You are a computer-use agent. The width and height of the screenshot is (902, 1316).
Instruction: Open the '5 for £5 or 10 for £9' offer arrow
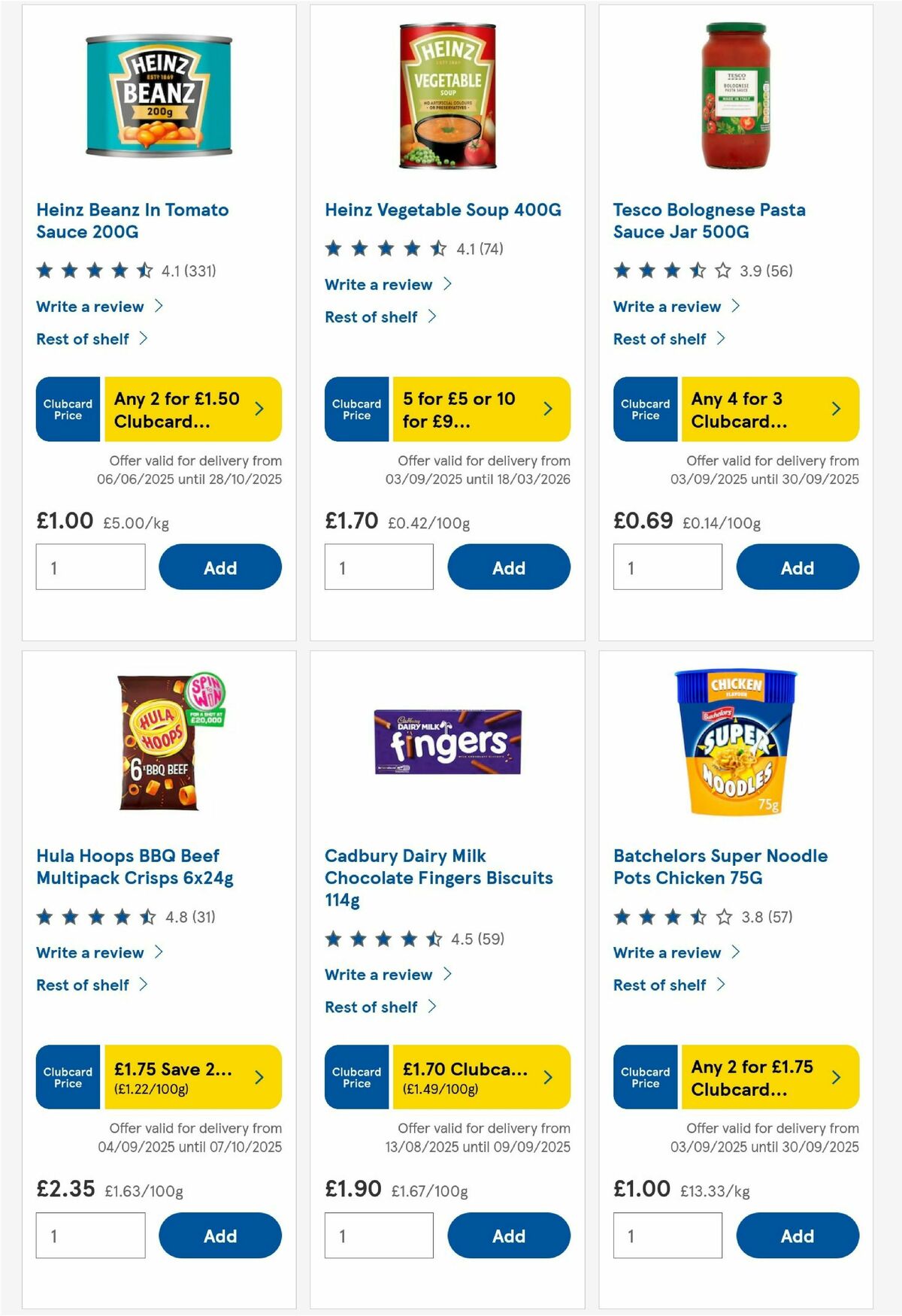point(547,408)
